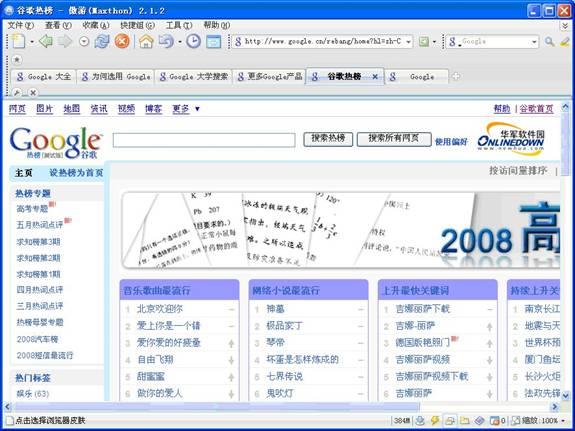Click the vertical scrollbar down arrow

[565, 395]
